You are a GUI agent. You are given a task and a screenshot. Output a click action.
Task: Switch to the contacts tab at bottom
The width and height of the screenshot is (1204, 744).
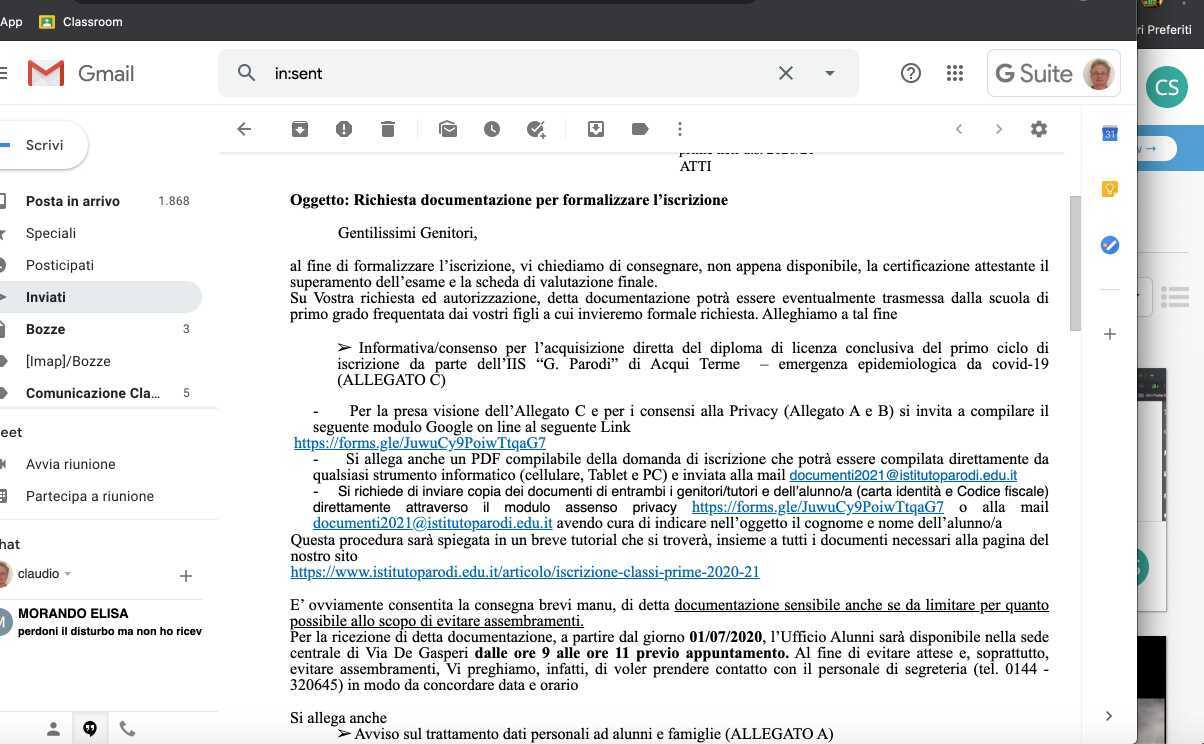(x=53, y=729)
